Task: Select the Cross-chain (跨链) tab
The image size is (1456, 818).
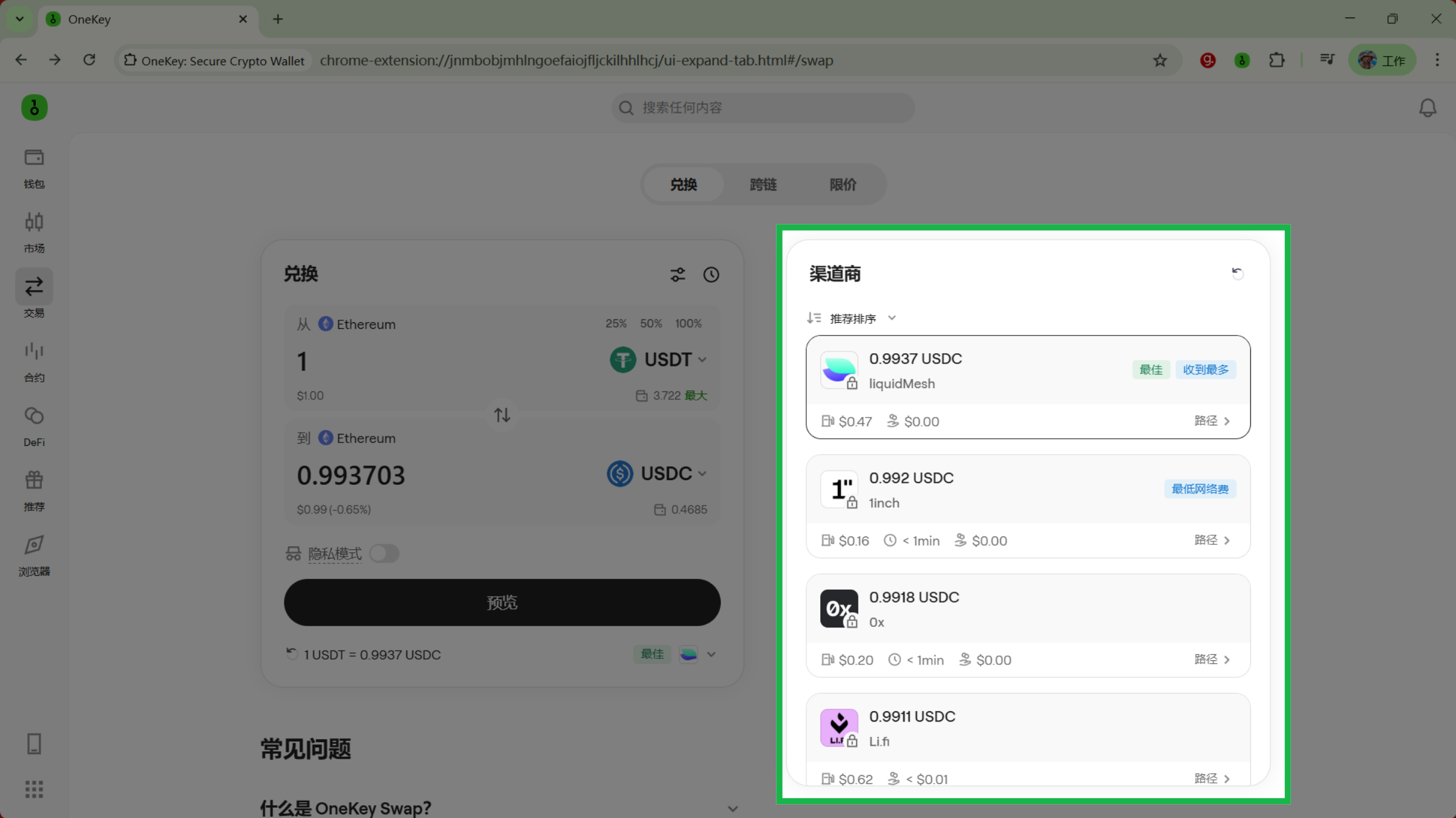Action: click(763, 184)
